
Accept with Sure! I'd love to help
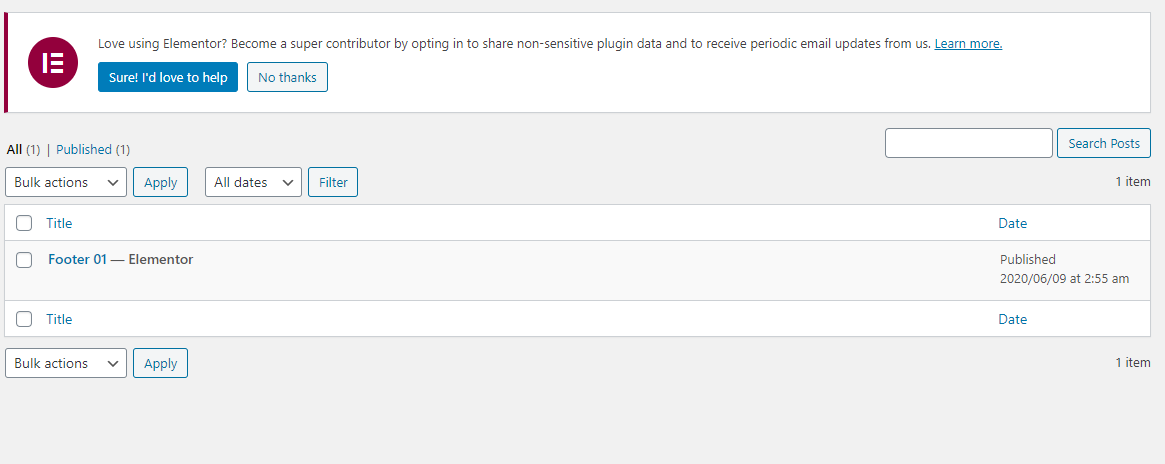click(168, 77)
